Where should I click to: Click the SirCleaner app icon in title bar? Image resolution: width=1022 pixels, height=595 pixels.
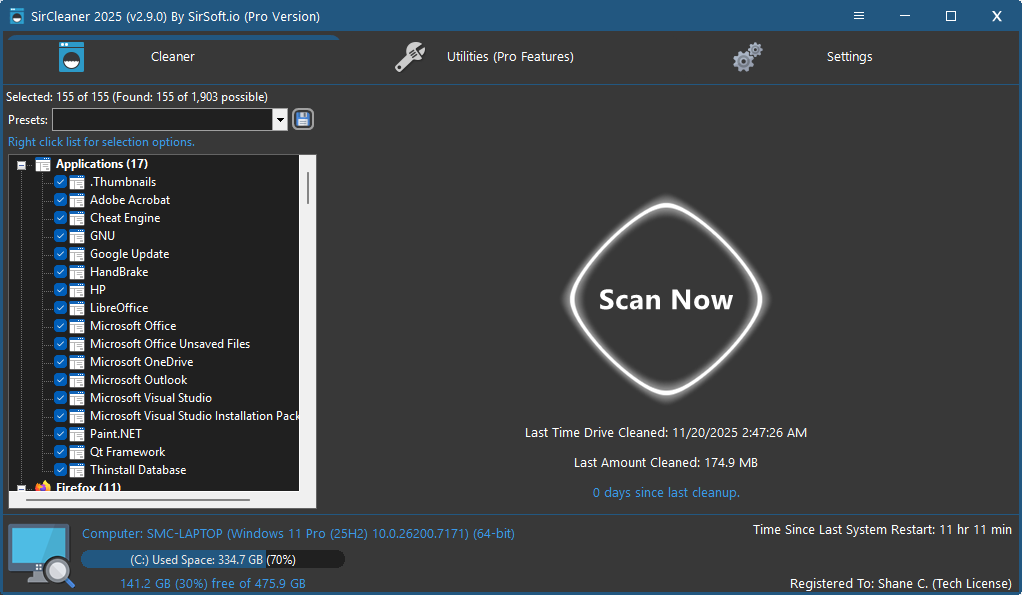click(17, 16)
